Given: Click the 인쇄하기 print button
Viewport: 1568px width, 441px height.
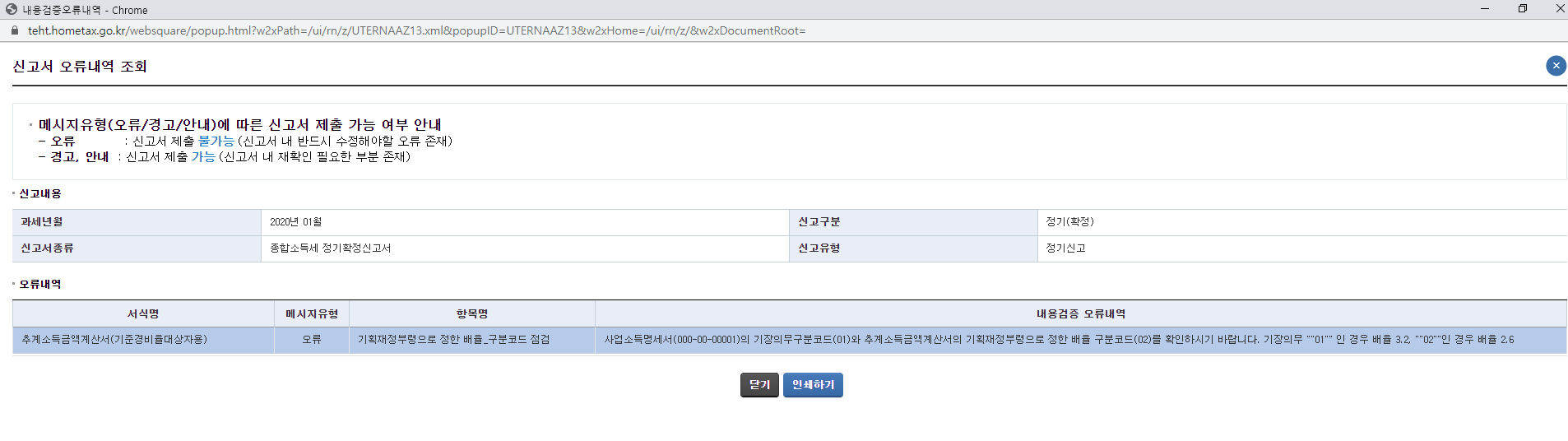Looking at the screenshot, I should coord(813,385).
